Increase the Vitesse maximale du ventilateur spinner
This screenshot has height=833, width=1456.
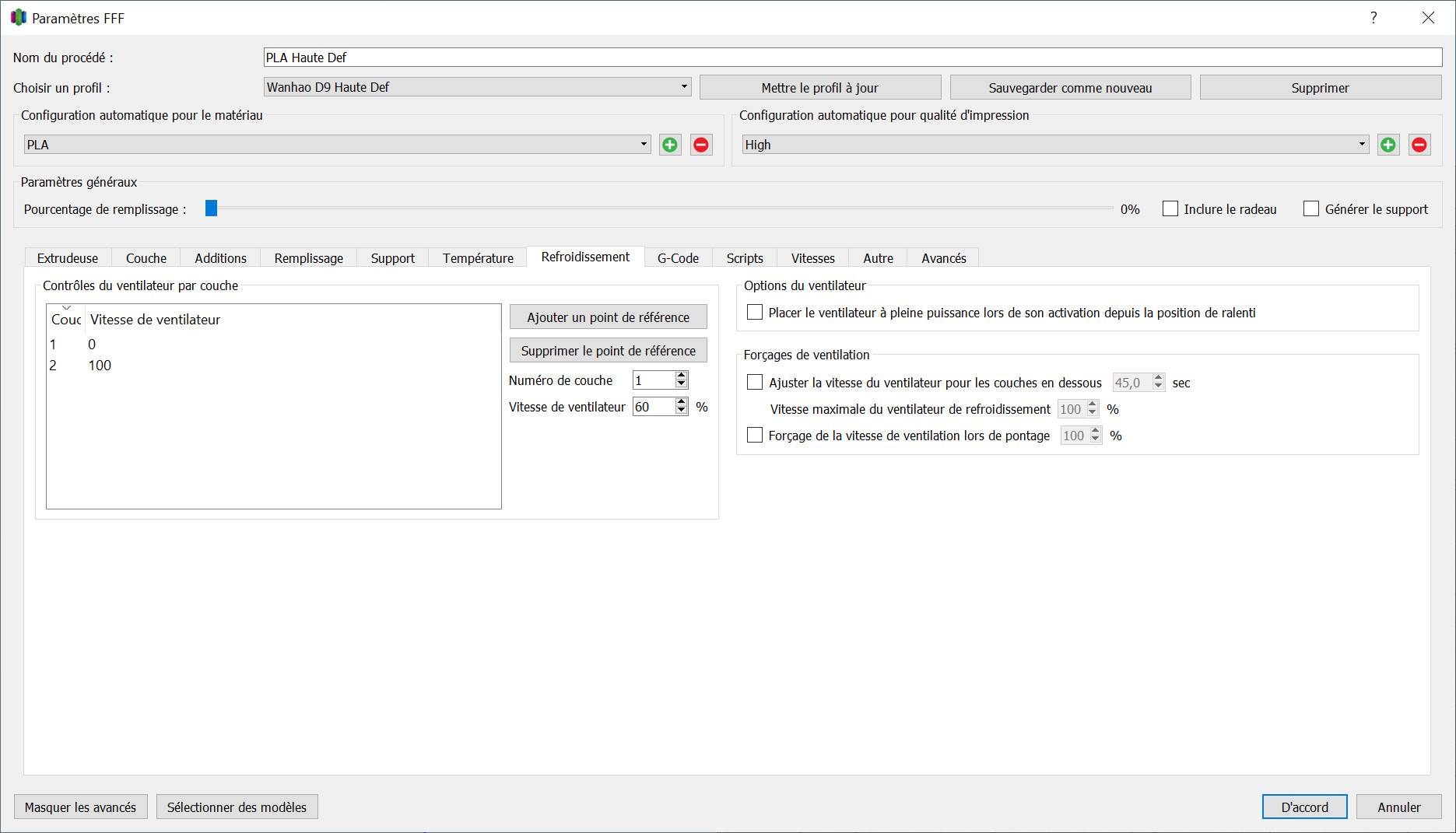tap(1093, 404)
